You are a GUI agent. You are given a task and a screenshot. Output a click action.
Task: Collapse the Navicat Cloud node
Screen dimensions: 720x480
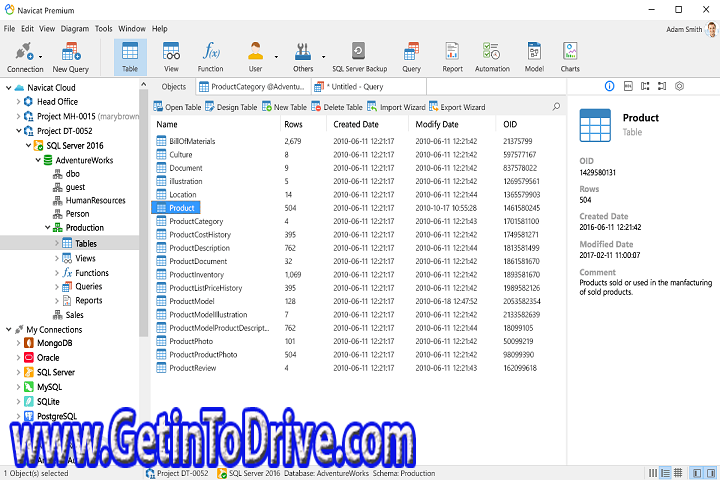click(8, 87)
